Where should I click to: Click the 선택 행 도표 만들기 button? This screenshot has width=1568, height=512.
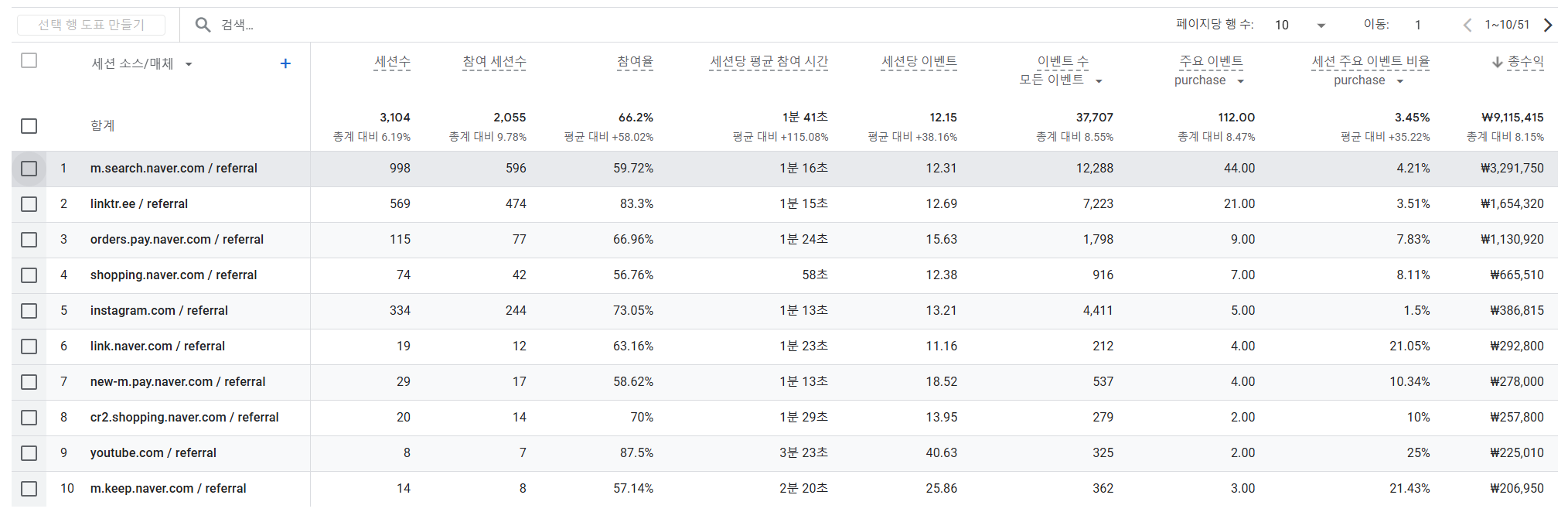[91, 25]
